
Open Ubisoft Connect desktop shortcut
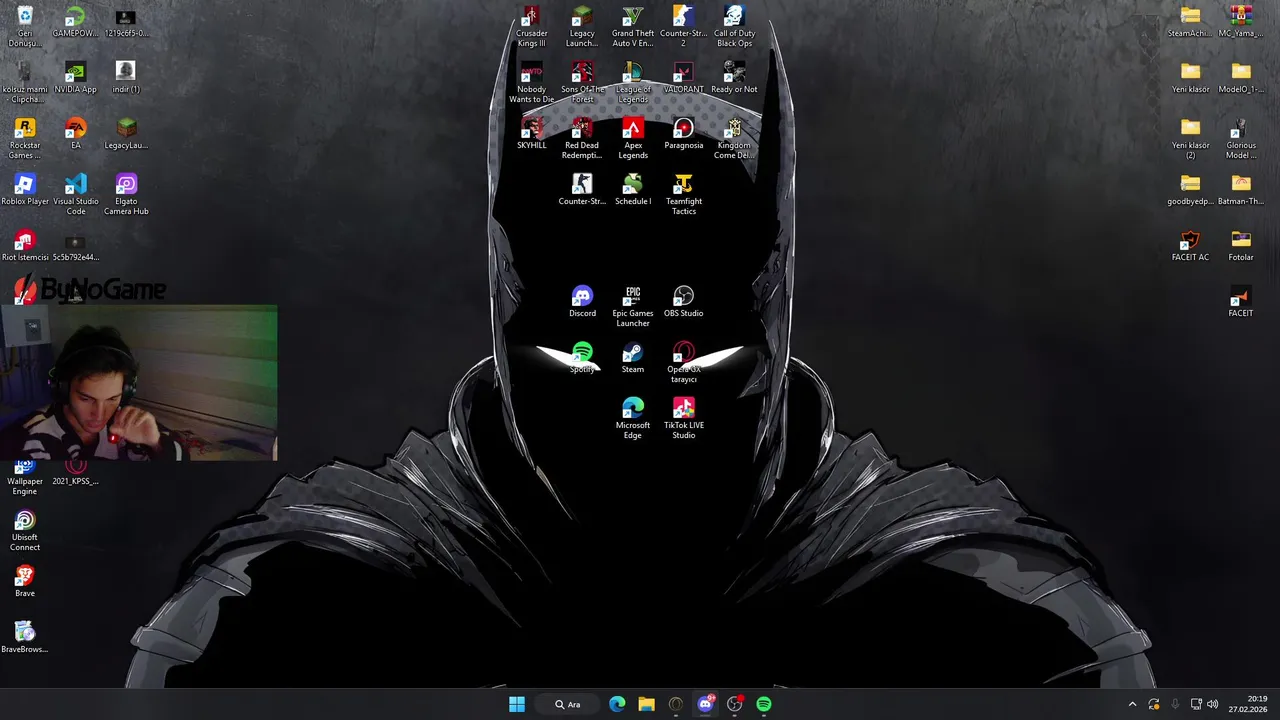pyautogui.click(x=25, y=531)
